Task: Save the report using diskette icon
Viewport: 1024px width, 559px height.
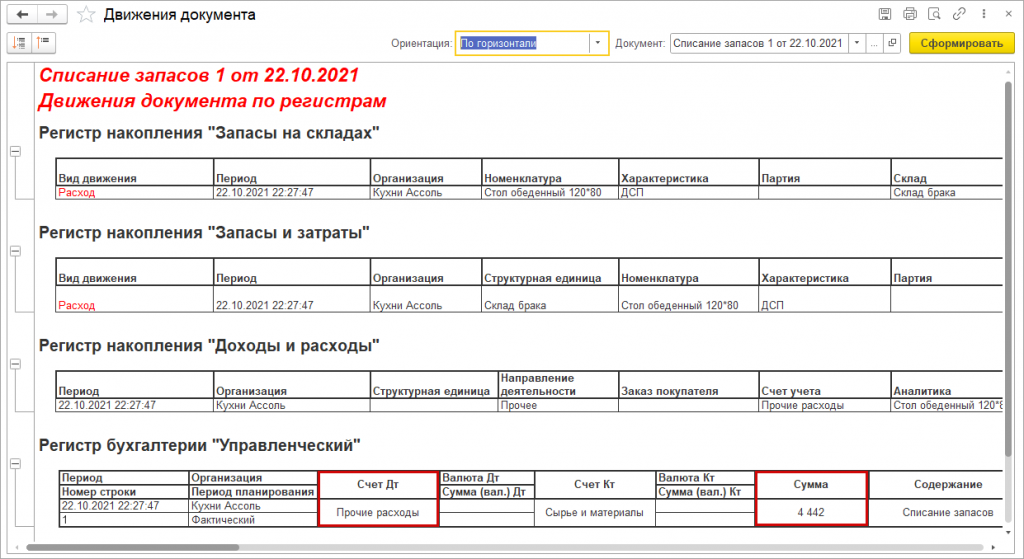Action: [885, 15]
